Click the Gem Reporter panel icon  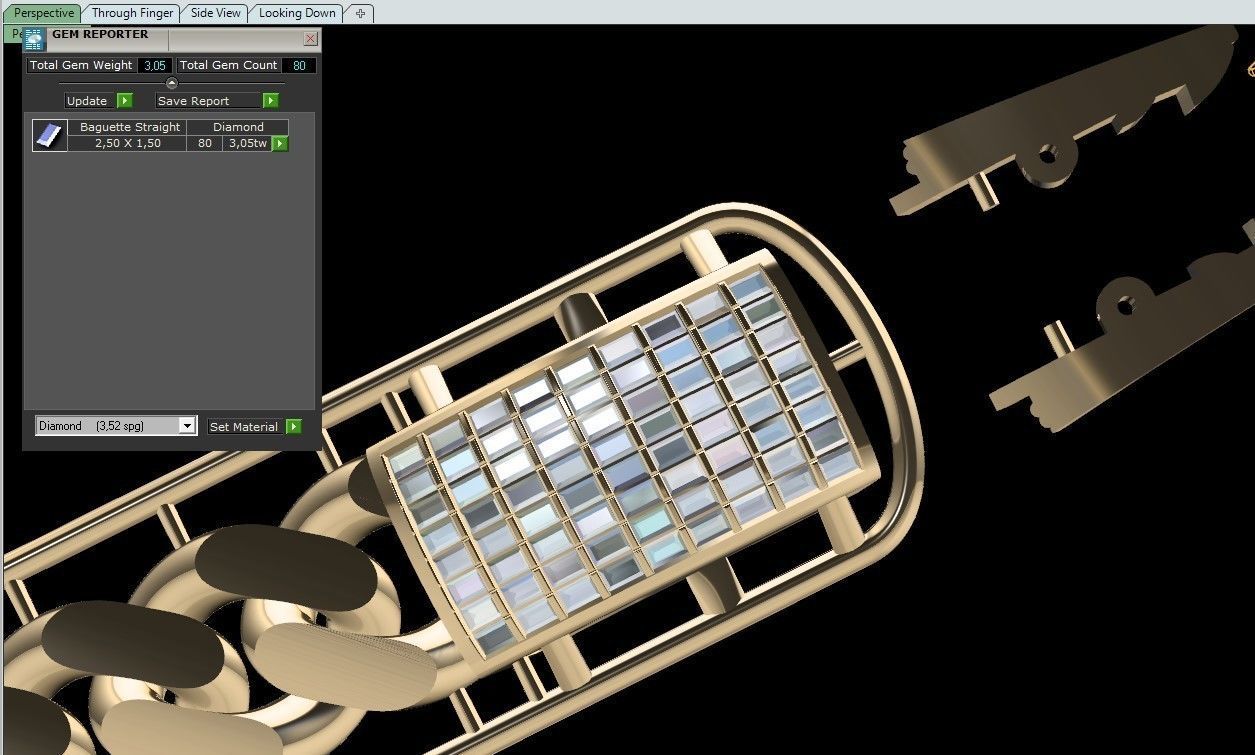point(35,40)
